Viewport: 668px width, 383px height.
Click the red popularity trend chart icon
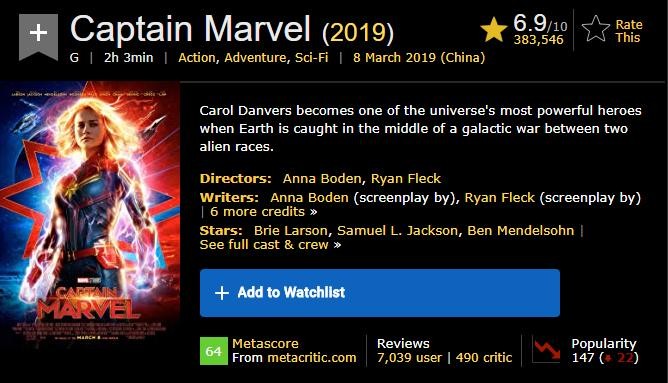coord(547,349)
